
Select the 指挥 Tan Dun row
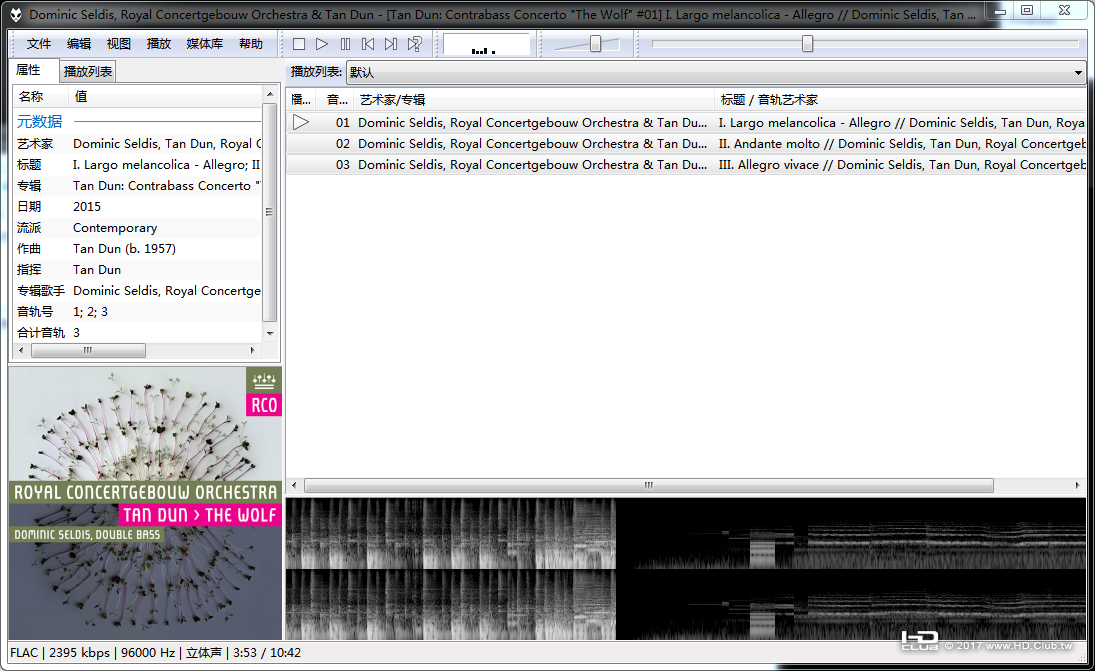pos(138,270)
